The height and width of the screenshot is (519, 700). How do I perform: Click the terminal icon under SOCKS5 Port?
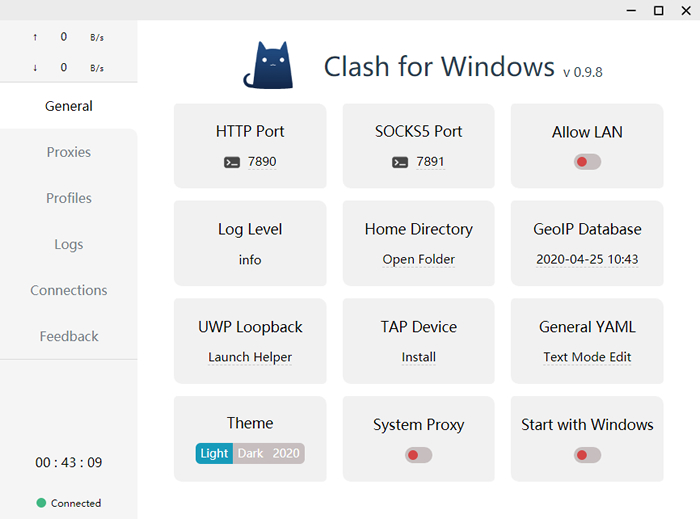tap(400, 162)
